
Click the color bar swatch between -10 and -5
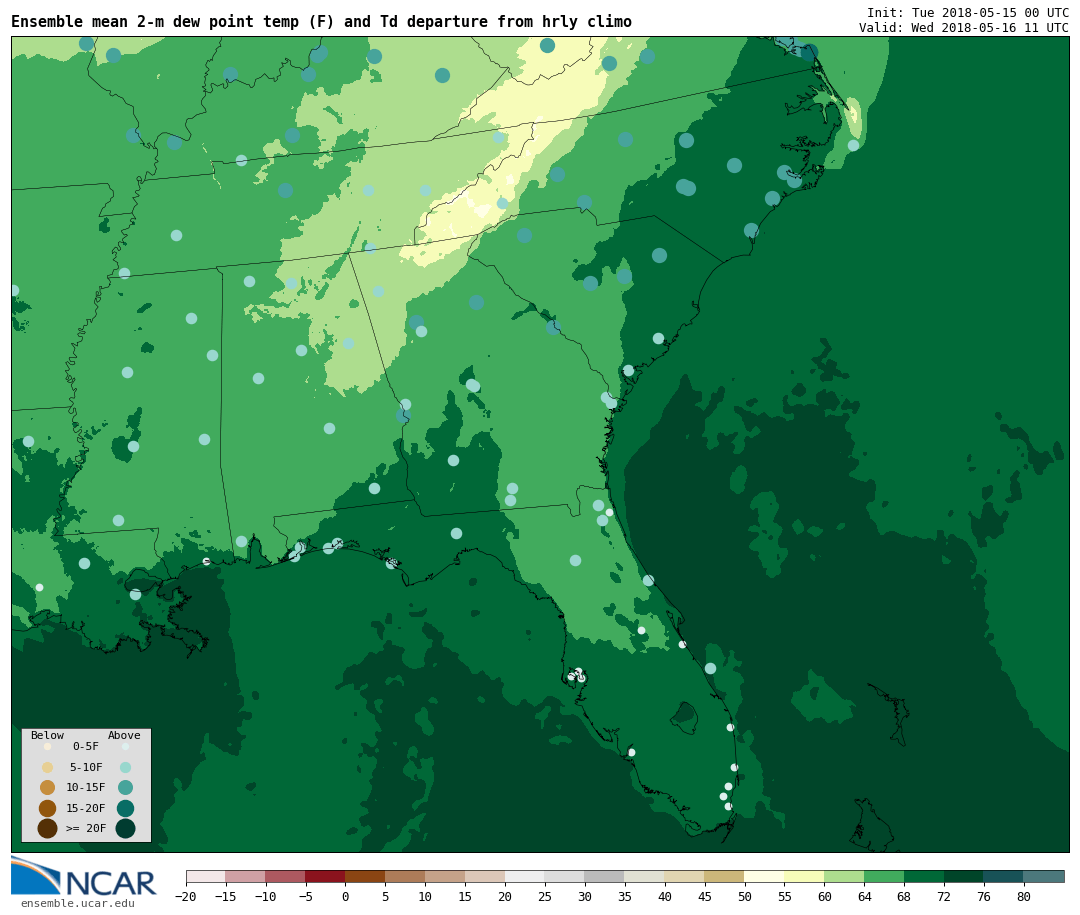(x=285, y=876)
